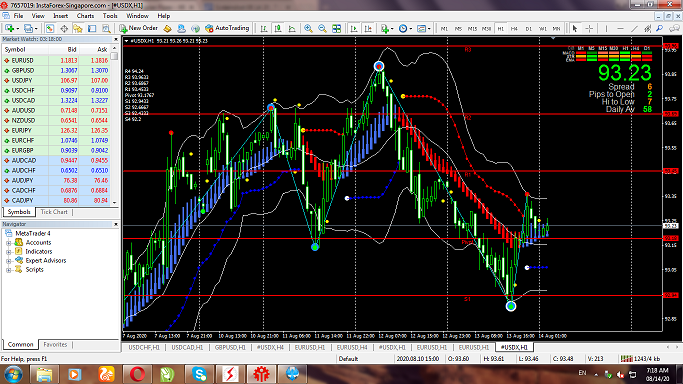Open the Strategy Tester magnifier icon

point(106,28)
